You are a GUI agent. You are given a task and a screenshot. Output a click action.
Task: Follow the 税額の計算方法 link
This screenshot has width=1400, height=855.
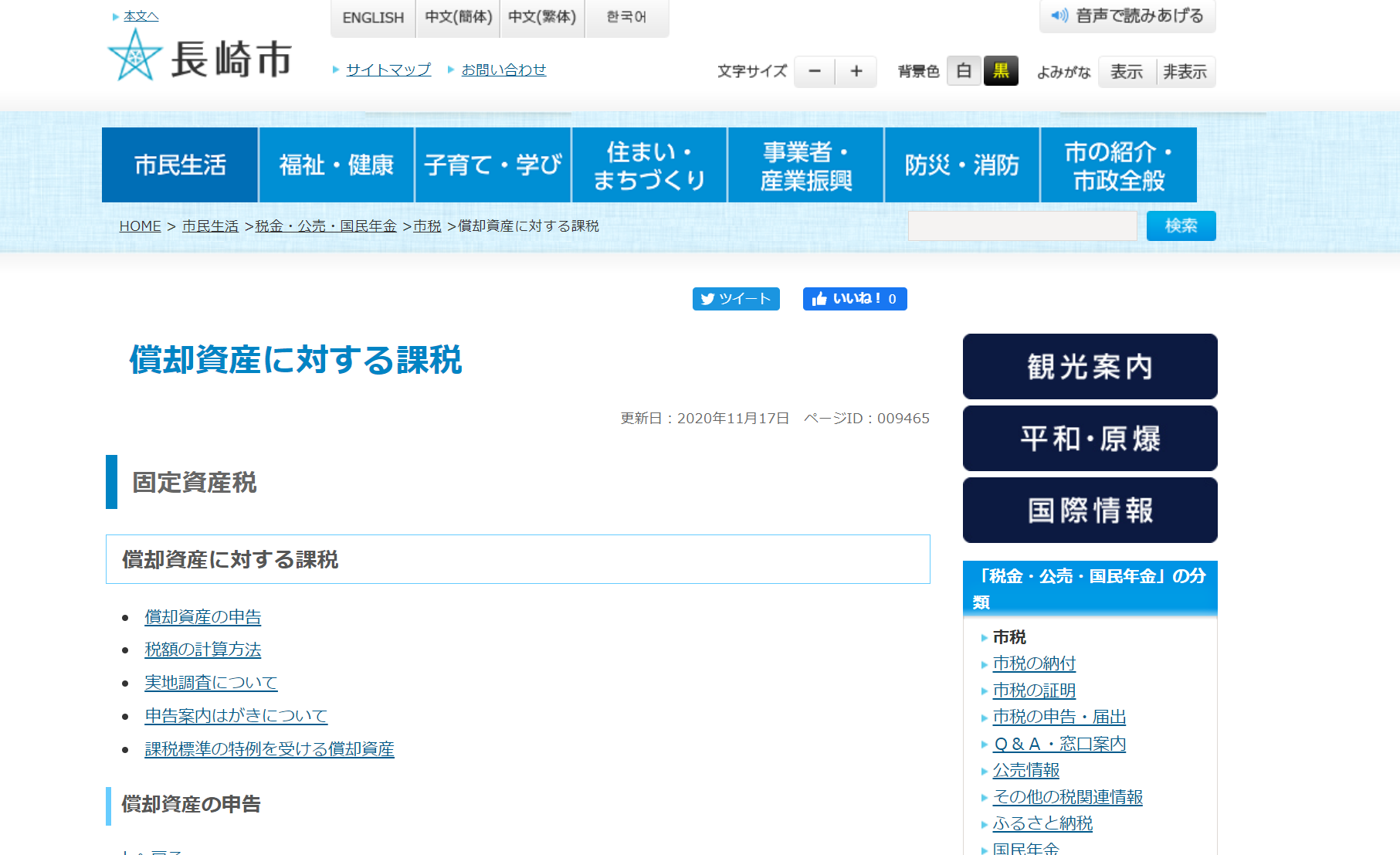(202, 650)
